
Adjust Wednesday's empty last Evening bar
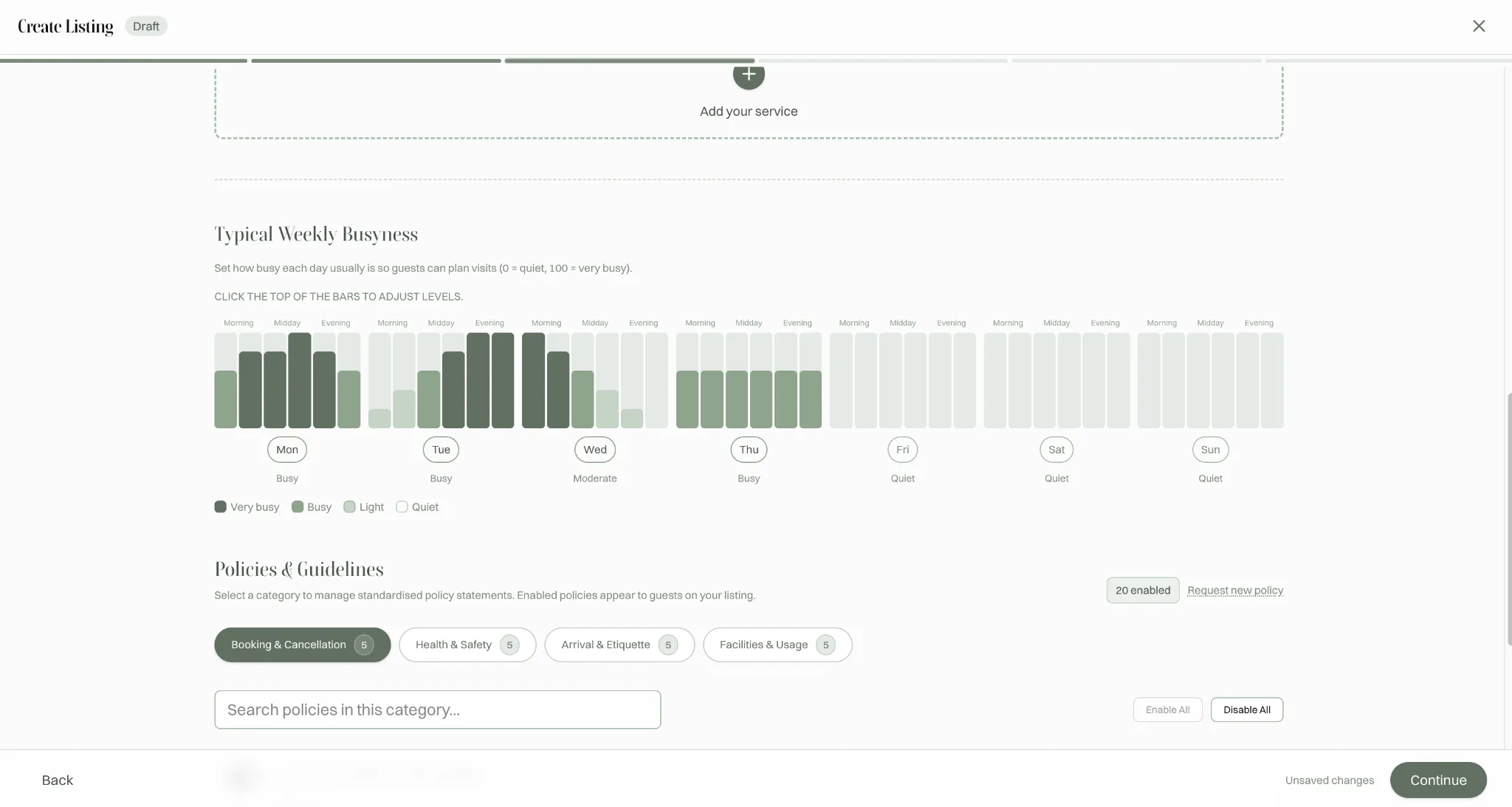[656, 380]
